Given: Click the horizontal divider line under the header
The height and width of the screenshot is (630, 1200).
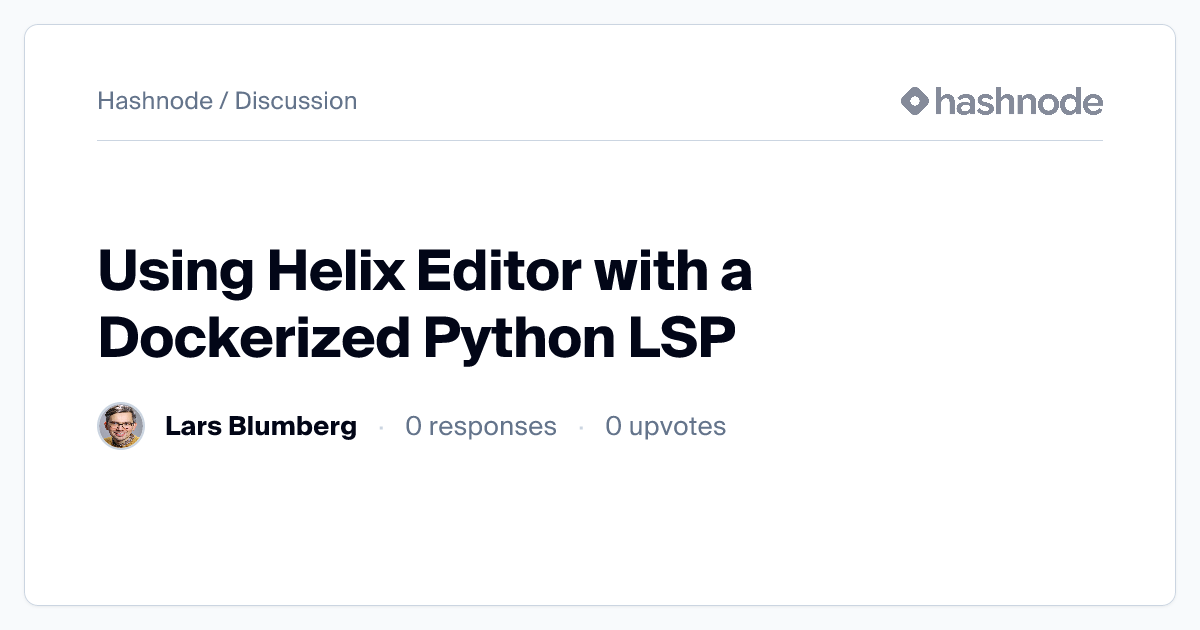Looking at the screenshot, I should [600, 141].
